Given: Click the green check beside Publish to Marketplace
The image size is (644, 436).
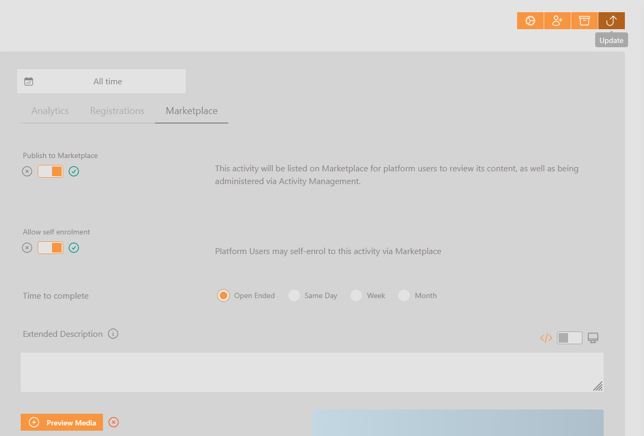Looking at the screenshot, I should pos(74,171).
